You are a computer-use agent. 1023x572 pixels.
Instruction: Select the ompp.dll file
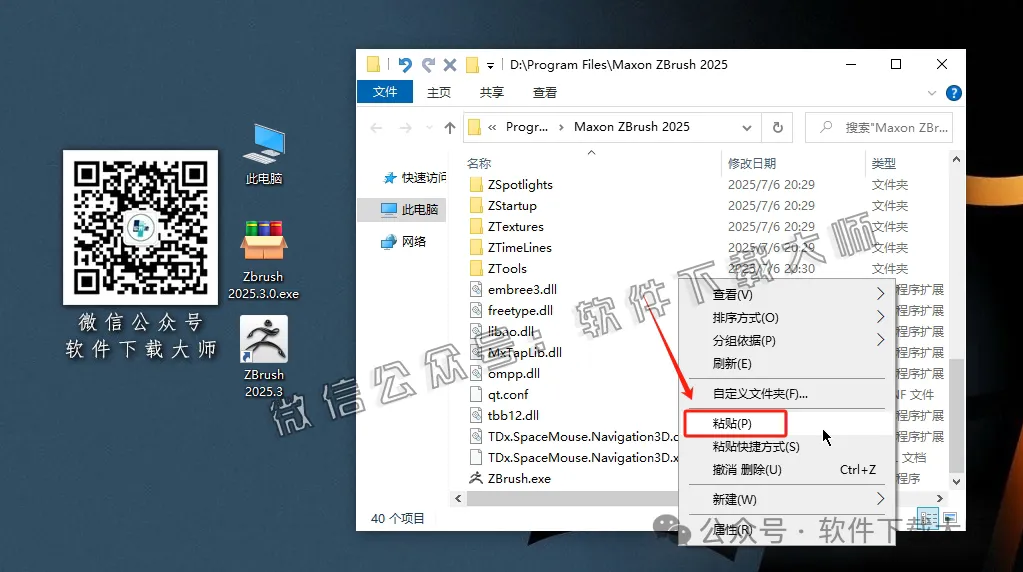point(513,374)
